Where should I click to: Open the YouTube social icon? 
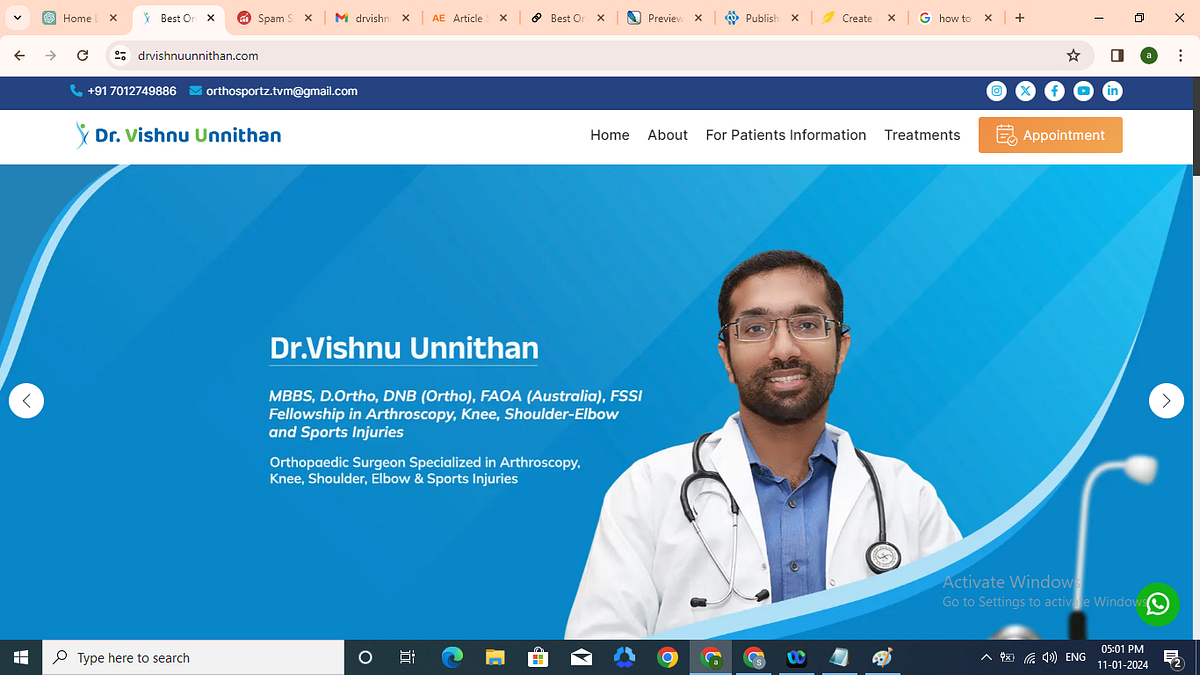coord(1083,91)
